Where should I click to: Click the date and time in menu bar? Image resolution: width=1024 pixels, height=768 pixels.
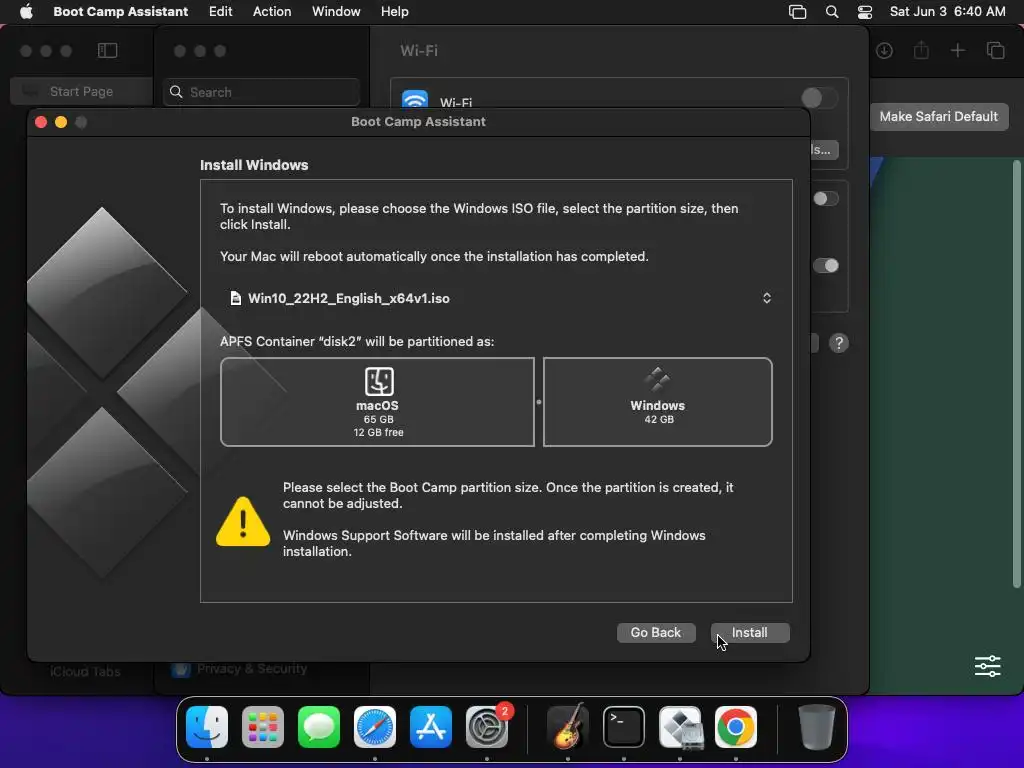(948, 12)
